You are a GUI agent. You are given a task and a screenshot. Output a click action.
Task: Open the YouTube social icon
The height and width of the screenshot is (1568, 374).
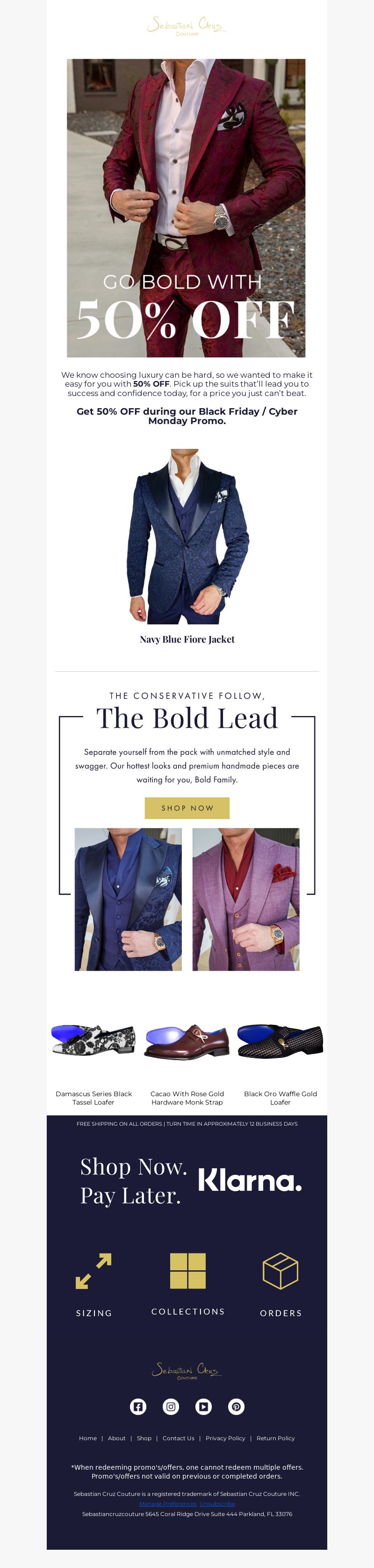(203, 1406)
